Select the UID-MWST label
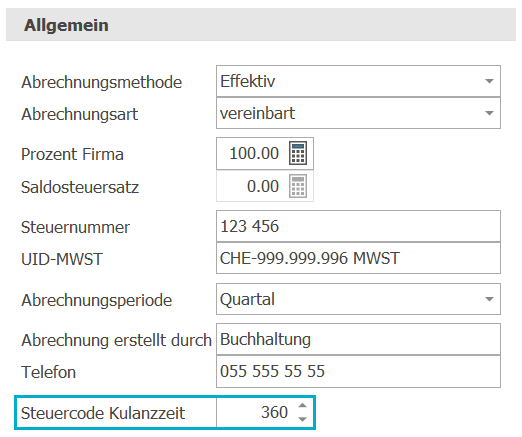The image size is (522, 437). click(62, 259)
